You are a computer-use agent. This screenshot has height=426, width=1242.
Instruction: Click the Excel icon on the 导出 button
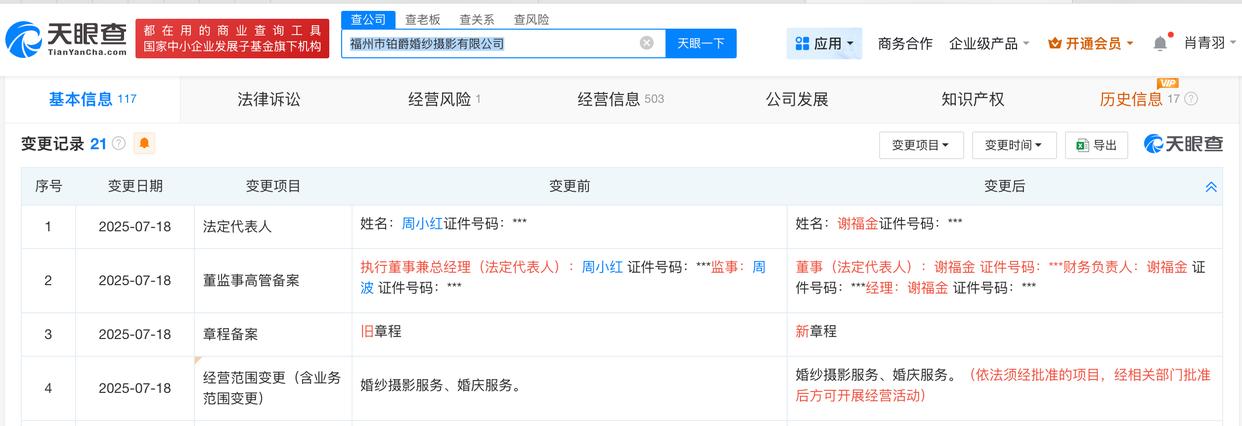coord(1082,145)
